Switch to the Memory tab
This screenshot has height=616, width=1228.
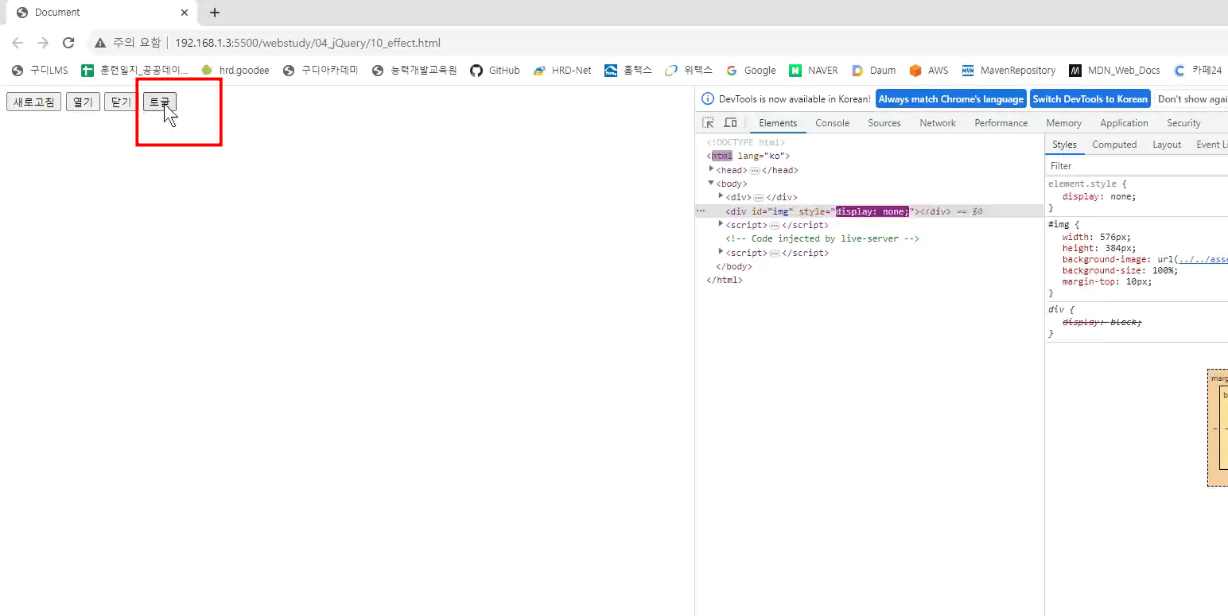click(x=1064, y=123)
